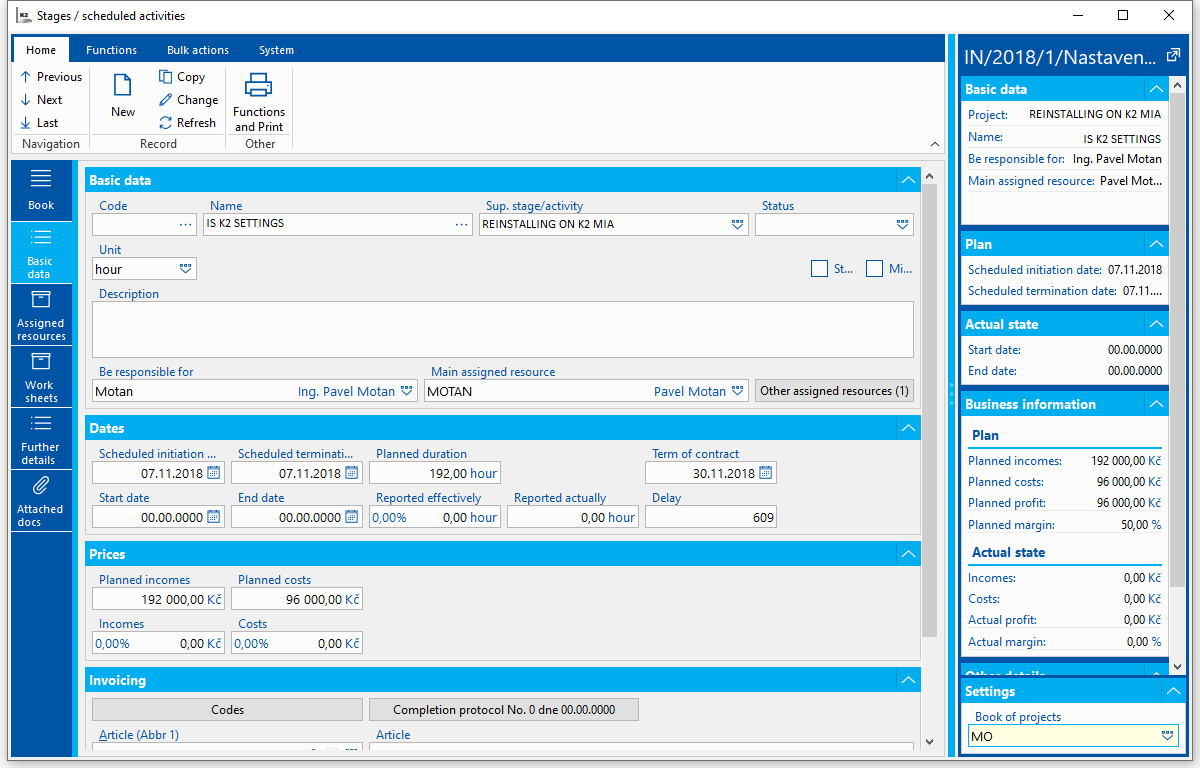The image size is (1200, 768).
Task: Click into the Description text area
Action: (503, 330)
